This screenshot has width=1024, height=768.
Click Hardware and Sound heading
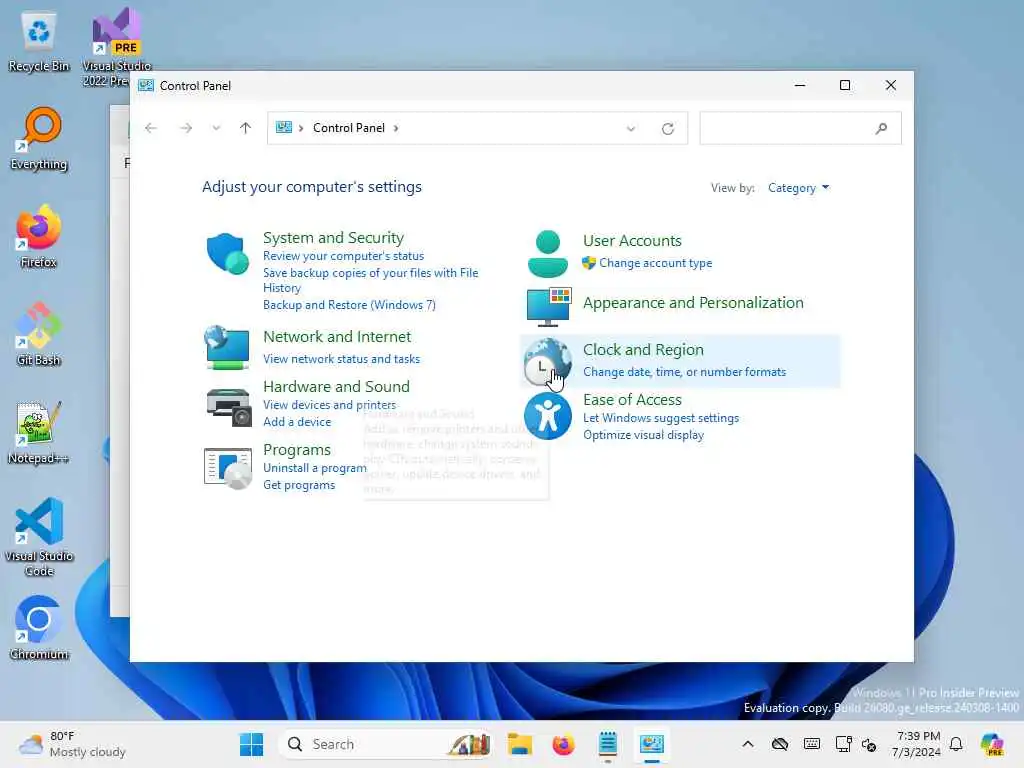pos(336,387)
